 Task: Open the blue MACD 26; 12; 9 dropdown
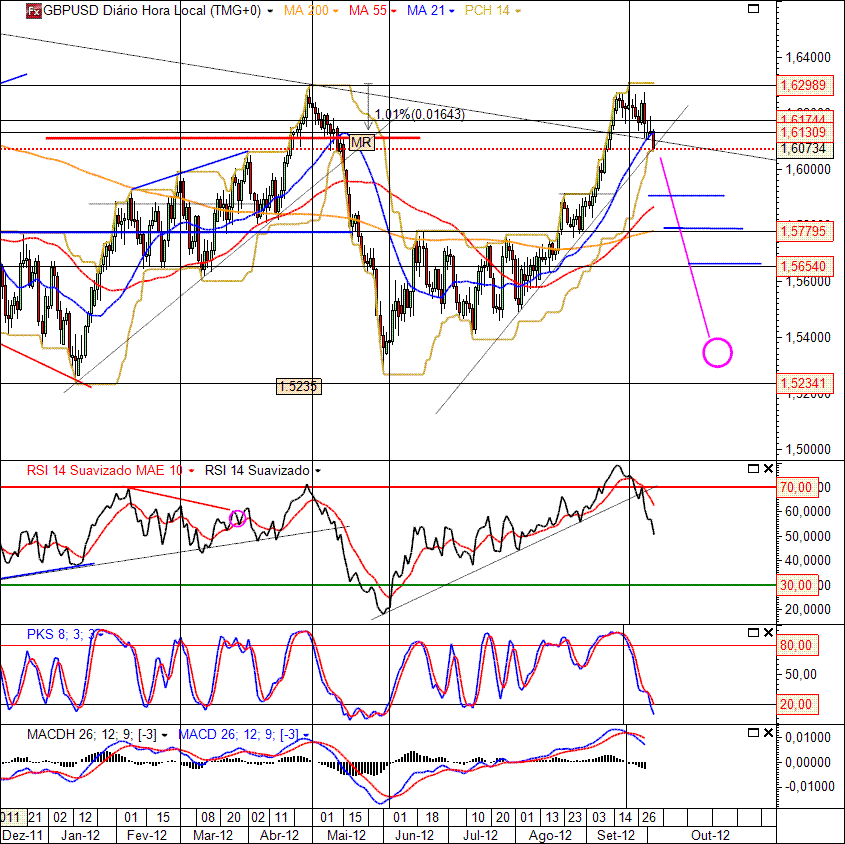pos(306,735)
